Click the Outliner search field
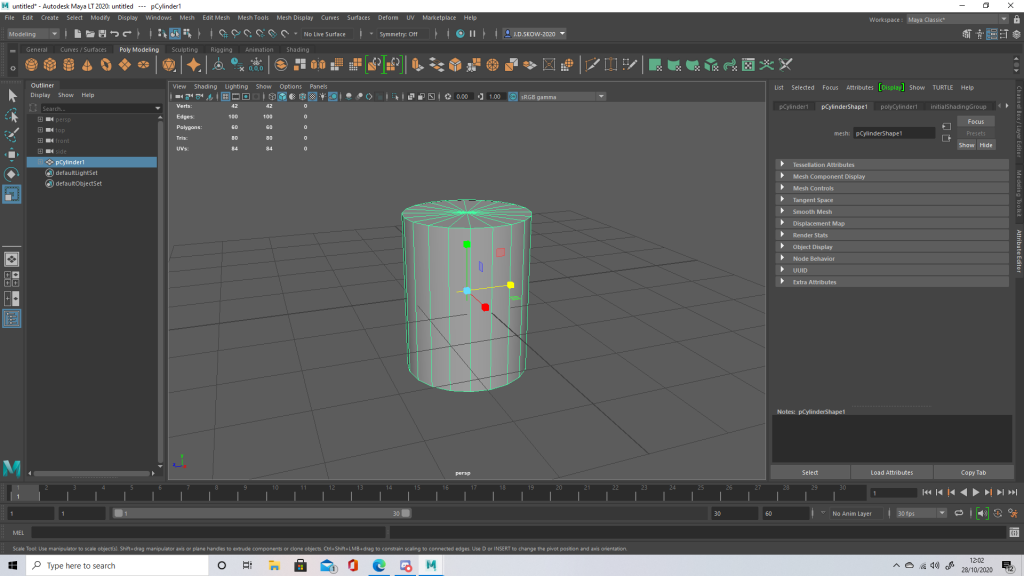This screenshot has width=1024, height=576. click(95, 108)
